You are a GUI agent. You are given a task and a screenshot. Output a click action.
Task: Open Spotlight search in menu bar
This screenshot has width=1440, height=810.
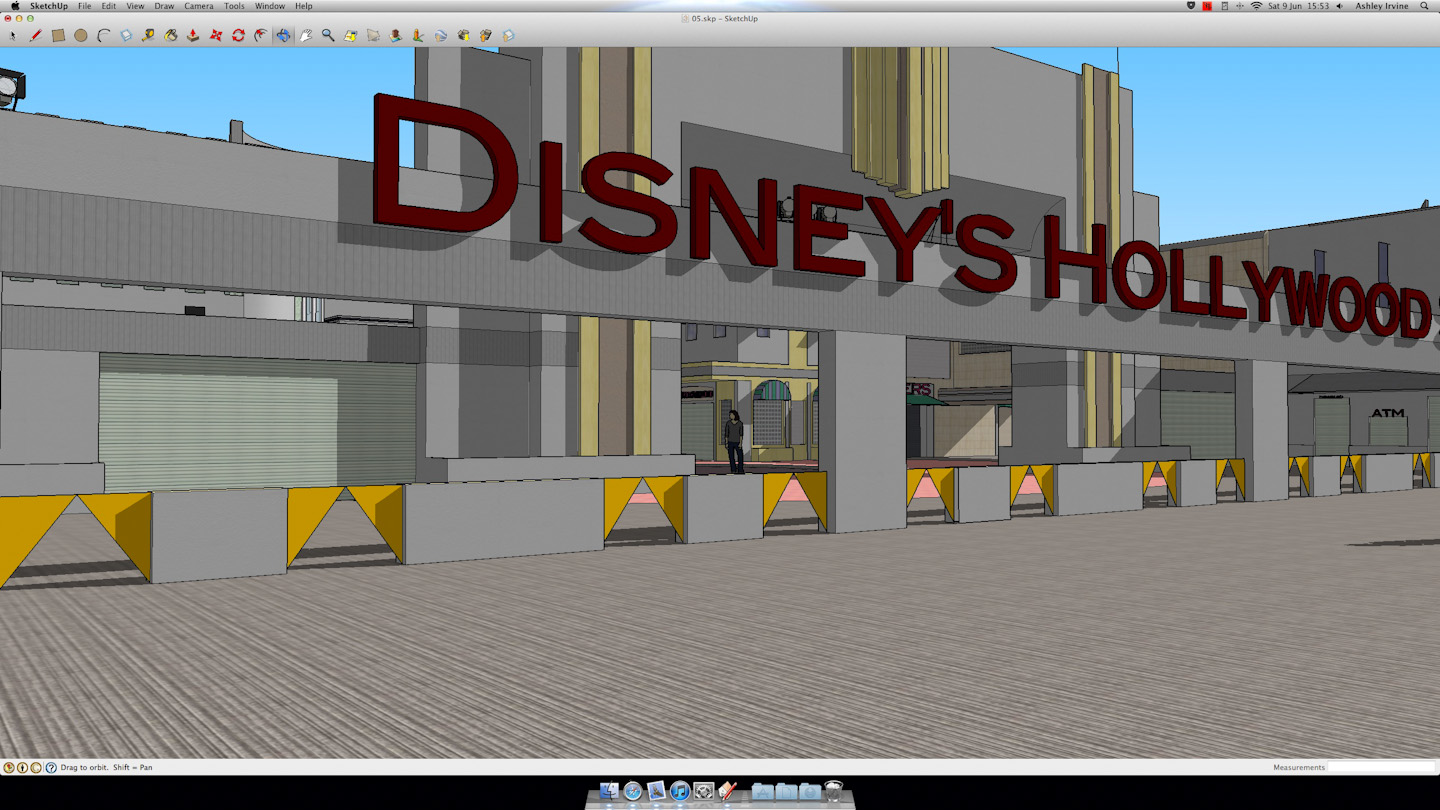pyautogui.click(x=1425, y=6)
